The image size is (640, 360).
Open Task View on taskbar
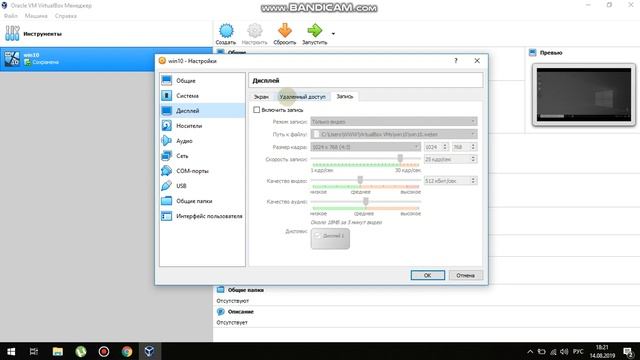click(34, 351)
